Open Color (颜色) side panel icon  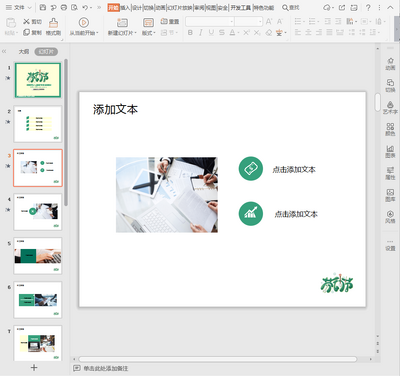click(390, 129)
